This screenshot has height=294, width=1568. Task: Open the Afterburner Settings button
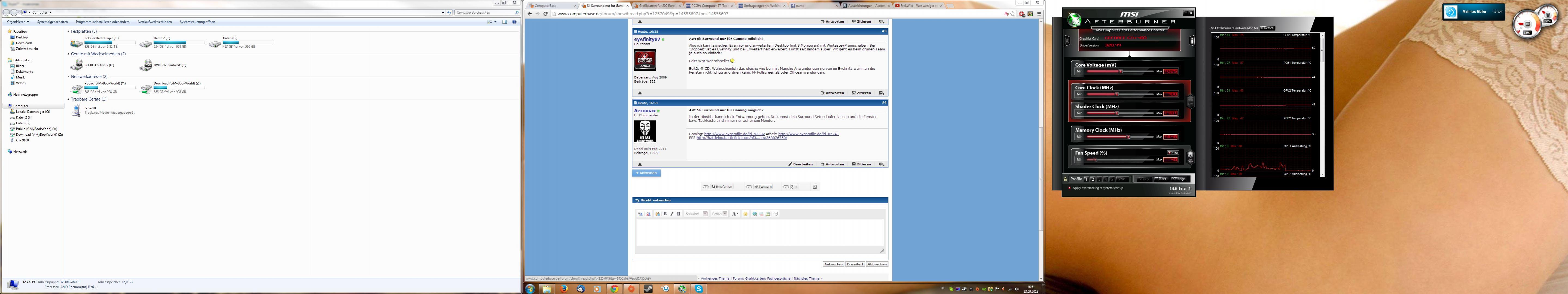[1179, 179]
